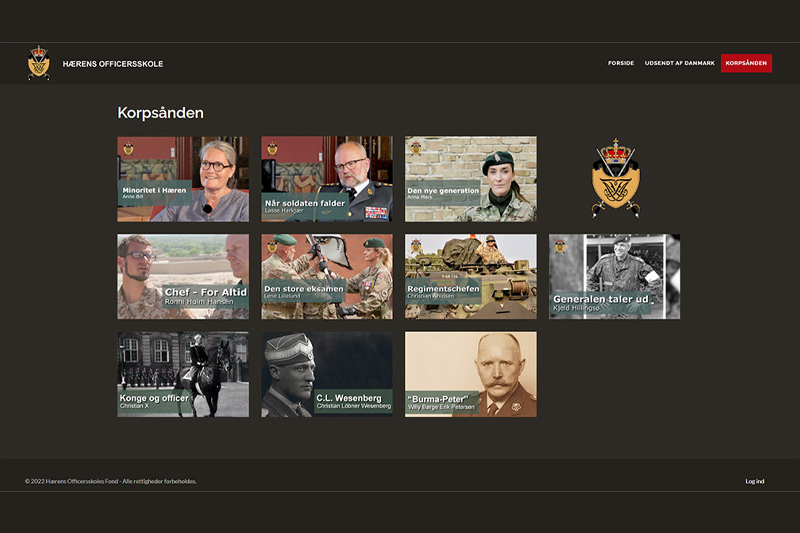
Task: Click the crest logo in the header
Action: tap(38, 63)
